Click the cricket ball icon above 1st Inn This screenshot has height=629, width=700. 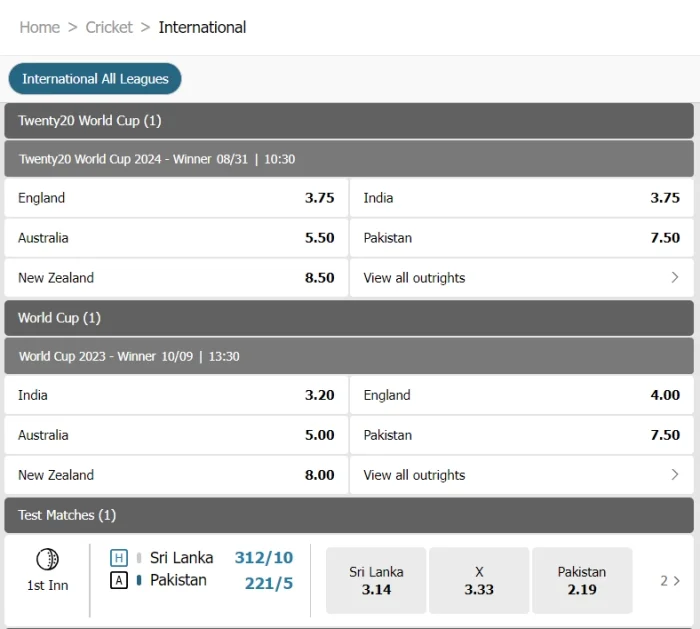[47, 559]
